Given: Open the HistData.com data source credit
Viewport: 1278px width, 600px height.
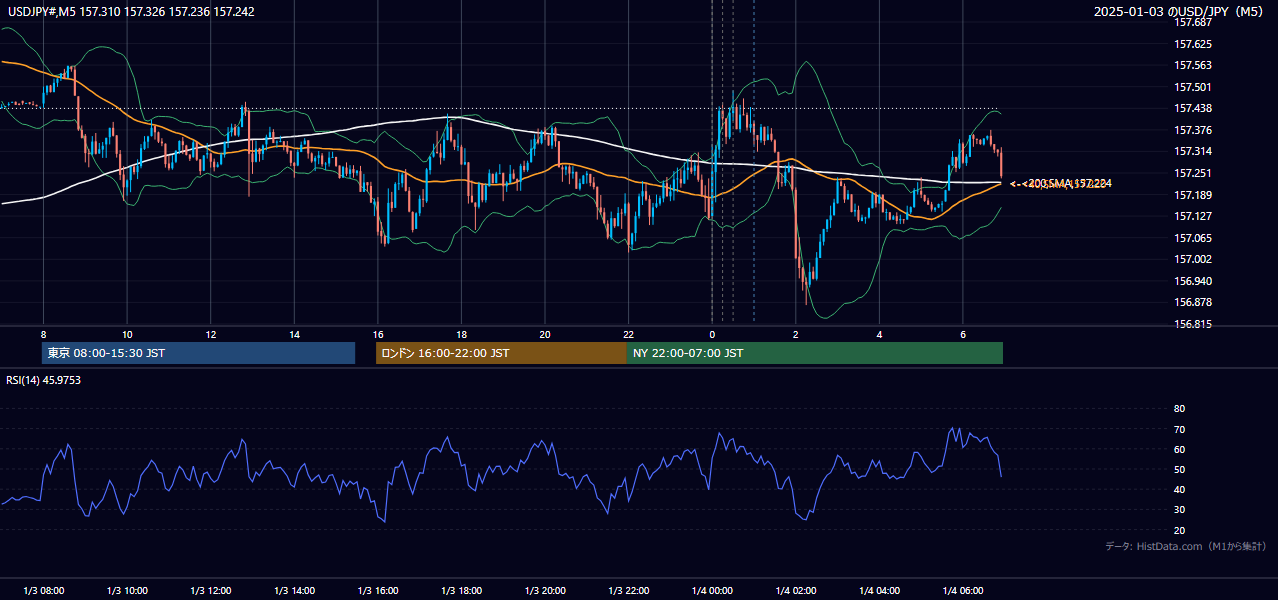Looking at the screenshot, I should pyautogui.click(x=1185, y=546).
